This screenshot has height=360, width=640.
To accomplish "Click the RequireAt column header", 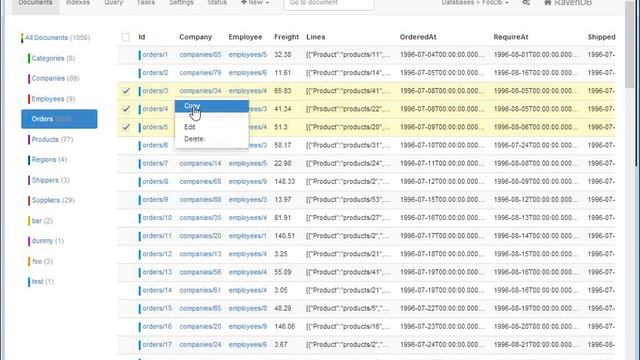I will 511,37.
